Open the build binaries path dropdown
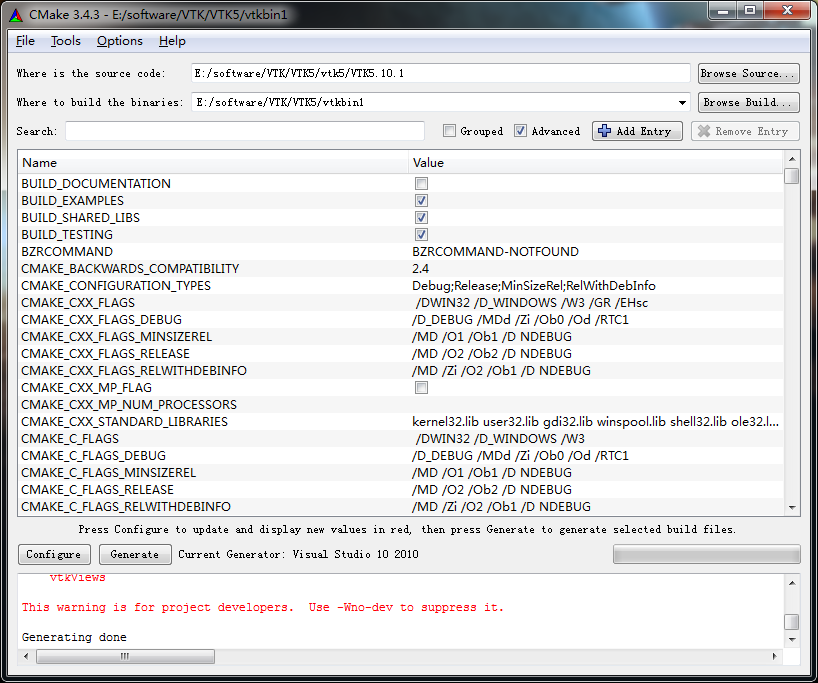Viewport: 818px width, 683px height. tap(682, 103)
